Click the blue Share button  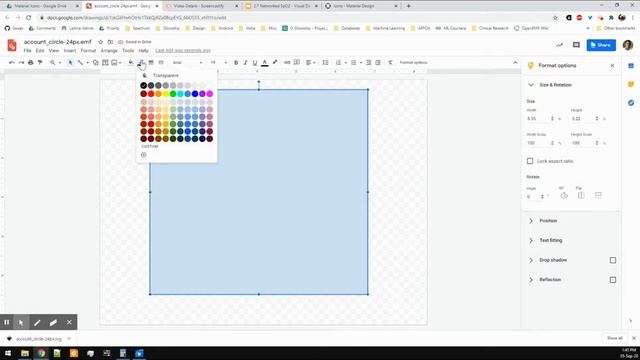pos(601,45)
